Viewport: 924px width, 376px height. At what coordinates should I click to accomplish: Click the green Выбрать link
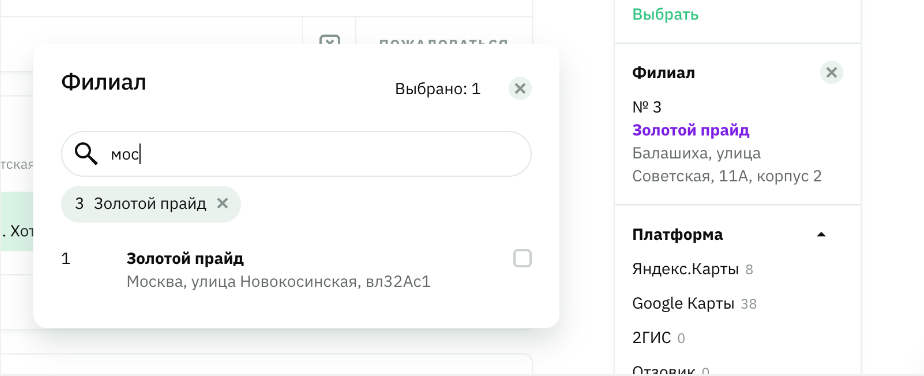point(665,14)
